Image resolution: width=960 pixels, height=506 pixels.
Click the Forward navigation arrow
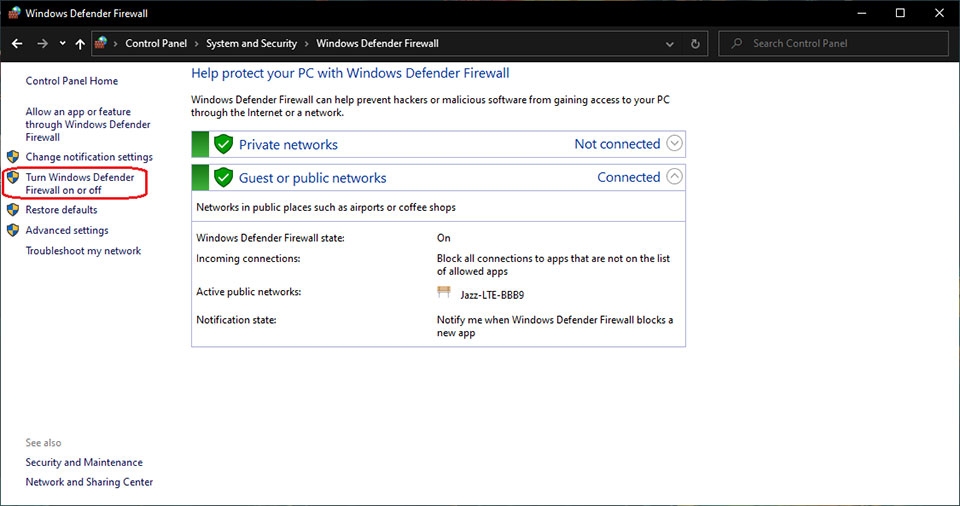click(x=42, y=44)
